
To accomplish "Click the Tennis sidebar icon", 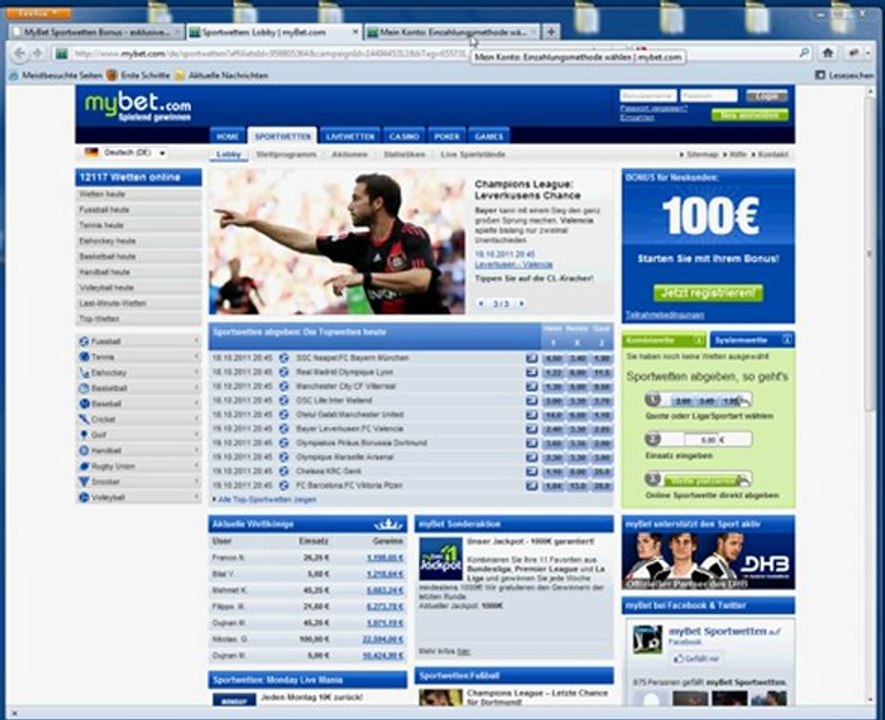I will [84, 357].
